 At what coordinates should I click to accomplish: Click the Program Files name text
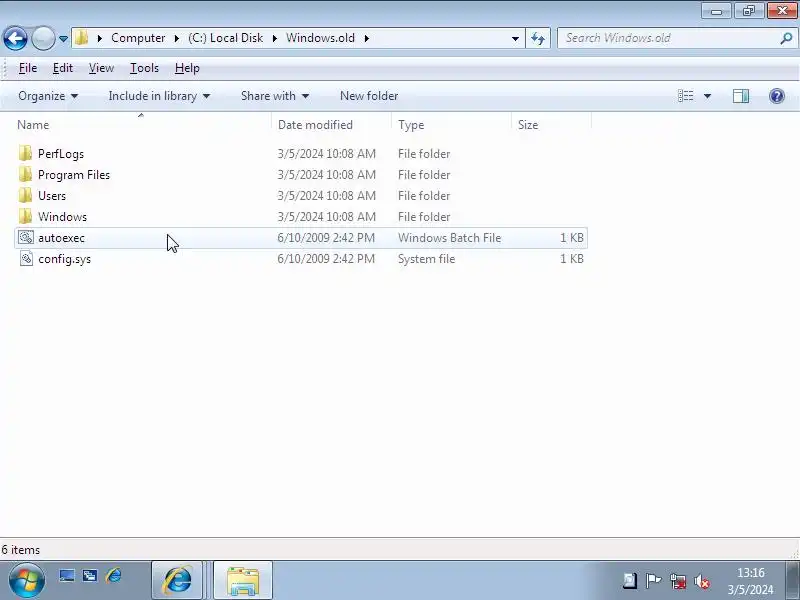[74, 174]
